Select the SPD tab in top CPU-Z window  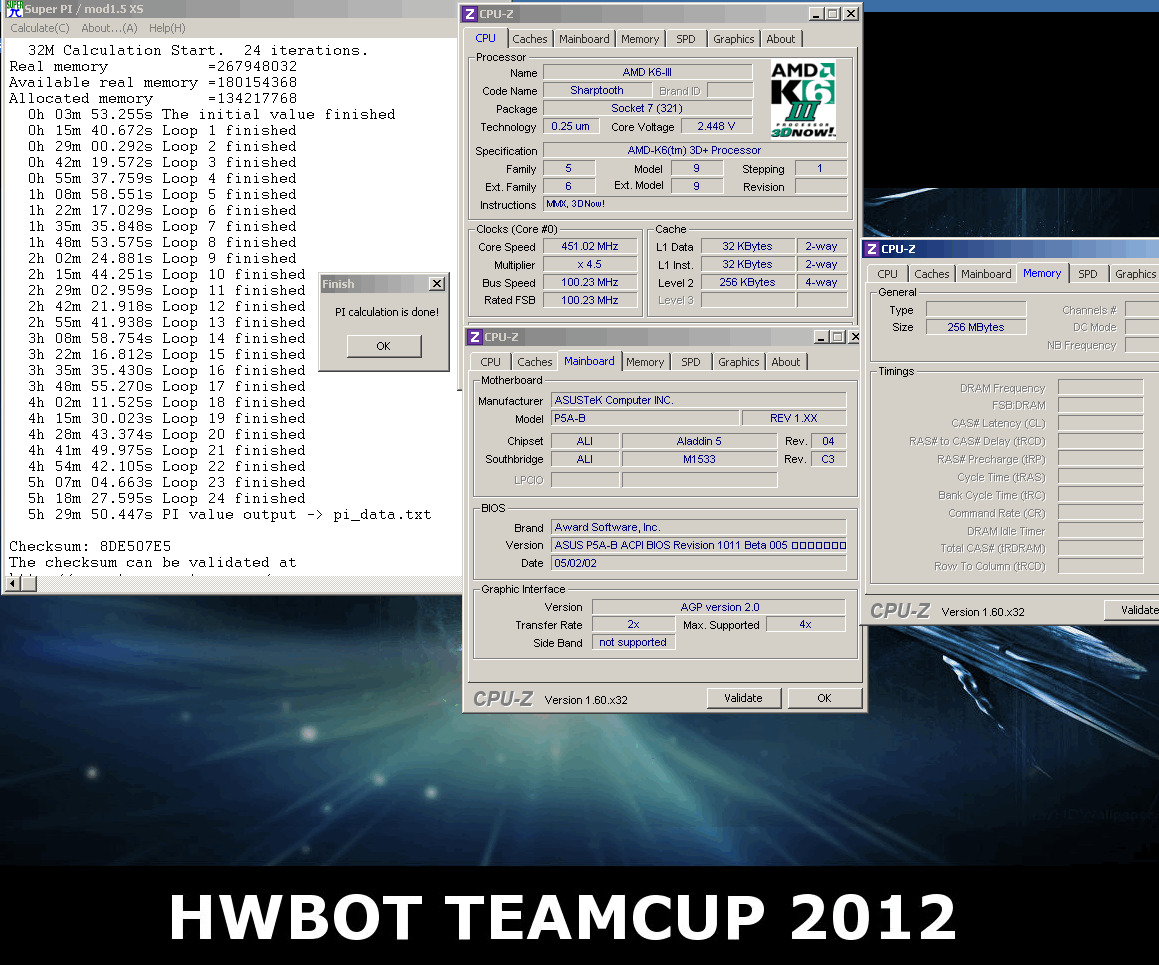click(x=686, y=39)
